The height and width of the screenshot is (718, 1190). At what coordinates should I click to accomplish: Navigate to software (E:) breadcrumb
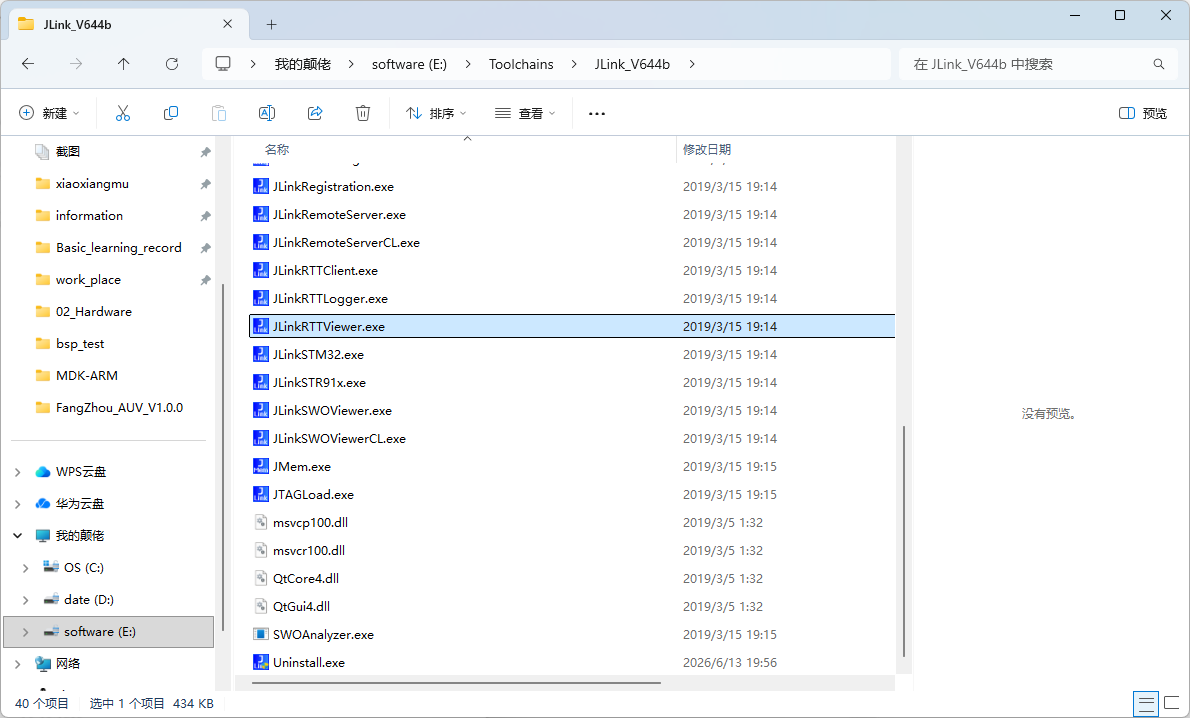pyautogui.click(x=409, y=64)
